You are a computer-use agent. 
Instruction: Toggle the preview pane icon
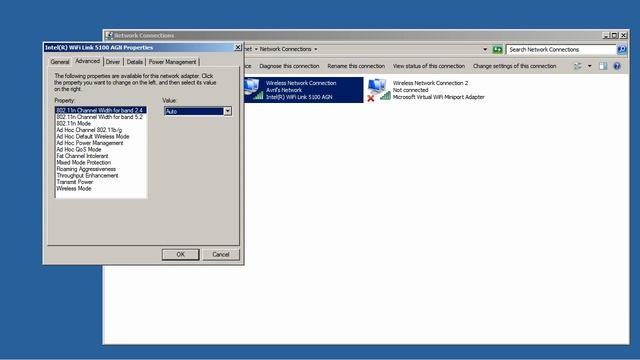click(x=603, y=66)
